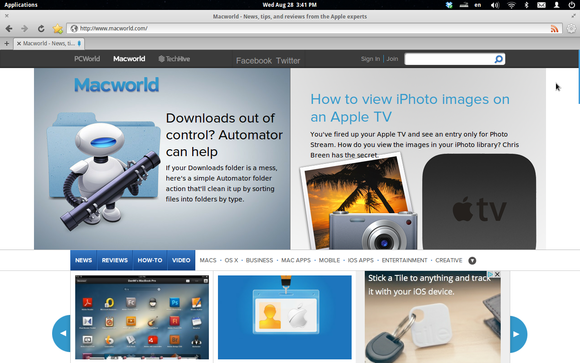Open the power session indicator
This screenshot has width=580, height=363.
click(x=571, y=5)
